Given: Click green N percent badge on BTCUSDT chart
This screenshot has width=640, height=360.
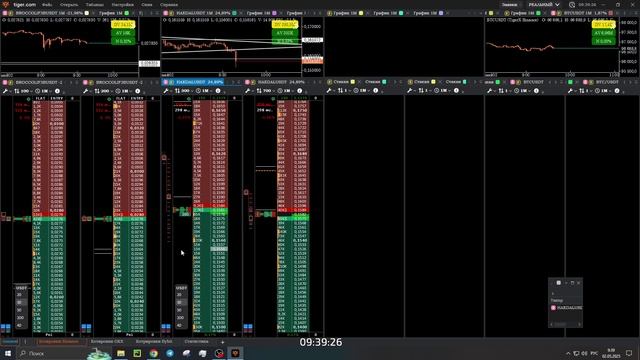Looking at the screenshot, I should point(603,41).
